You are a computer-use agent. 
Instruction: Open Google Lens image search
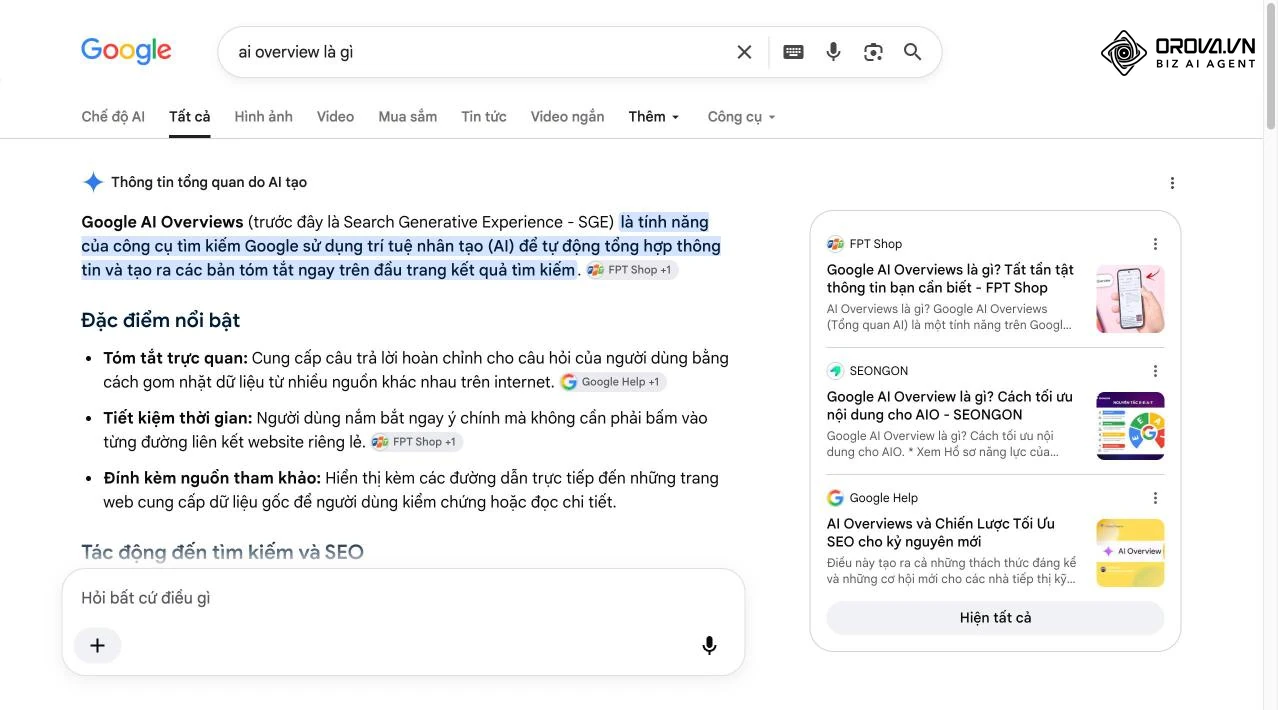873,52
